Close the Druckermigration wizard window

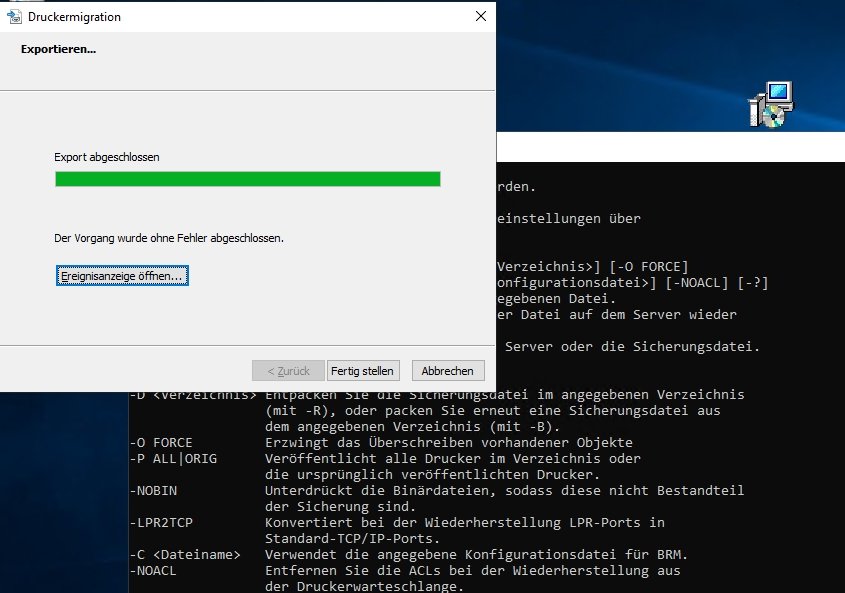480,16
